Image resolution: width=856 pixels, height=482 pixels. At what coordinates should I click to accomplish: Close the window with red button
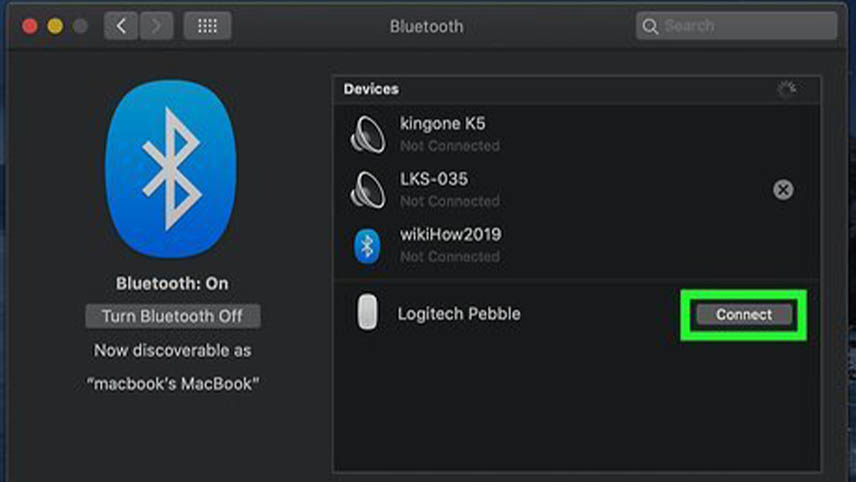click(x=29, y=26)
